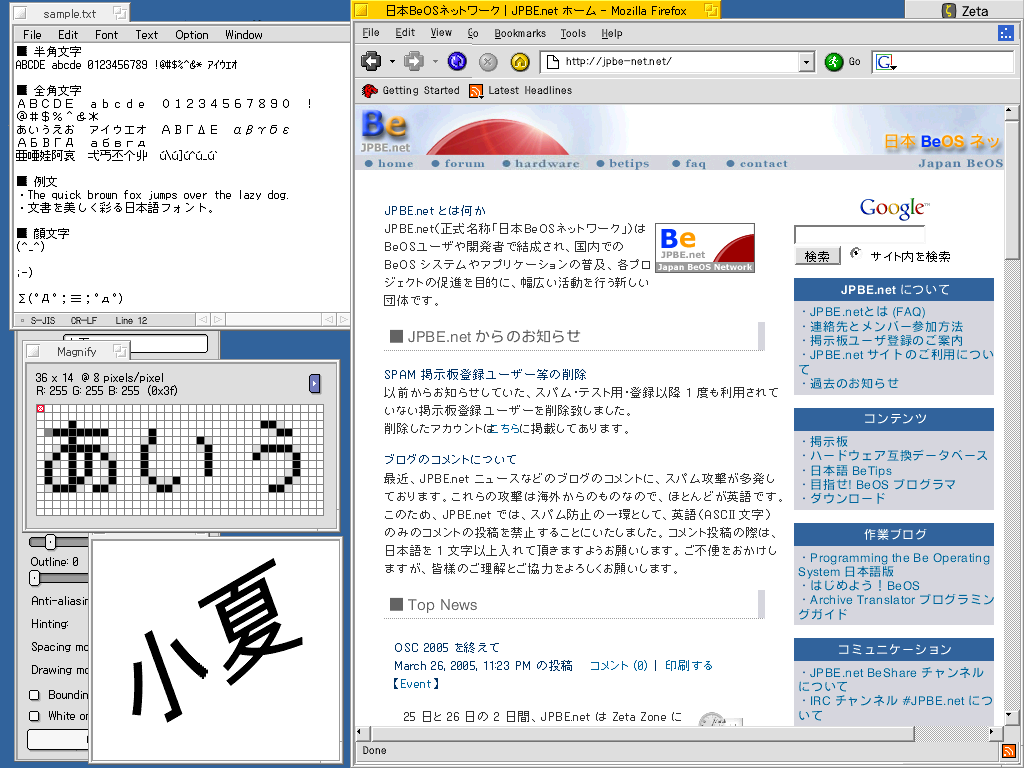
Task: Click 'CR-LF' in the editor status bar
Action: coord(84,320)
